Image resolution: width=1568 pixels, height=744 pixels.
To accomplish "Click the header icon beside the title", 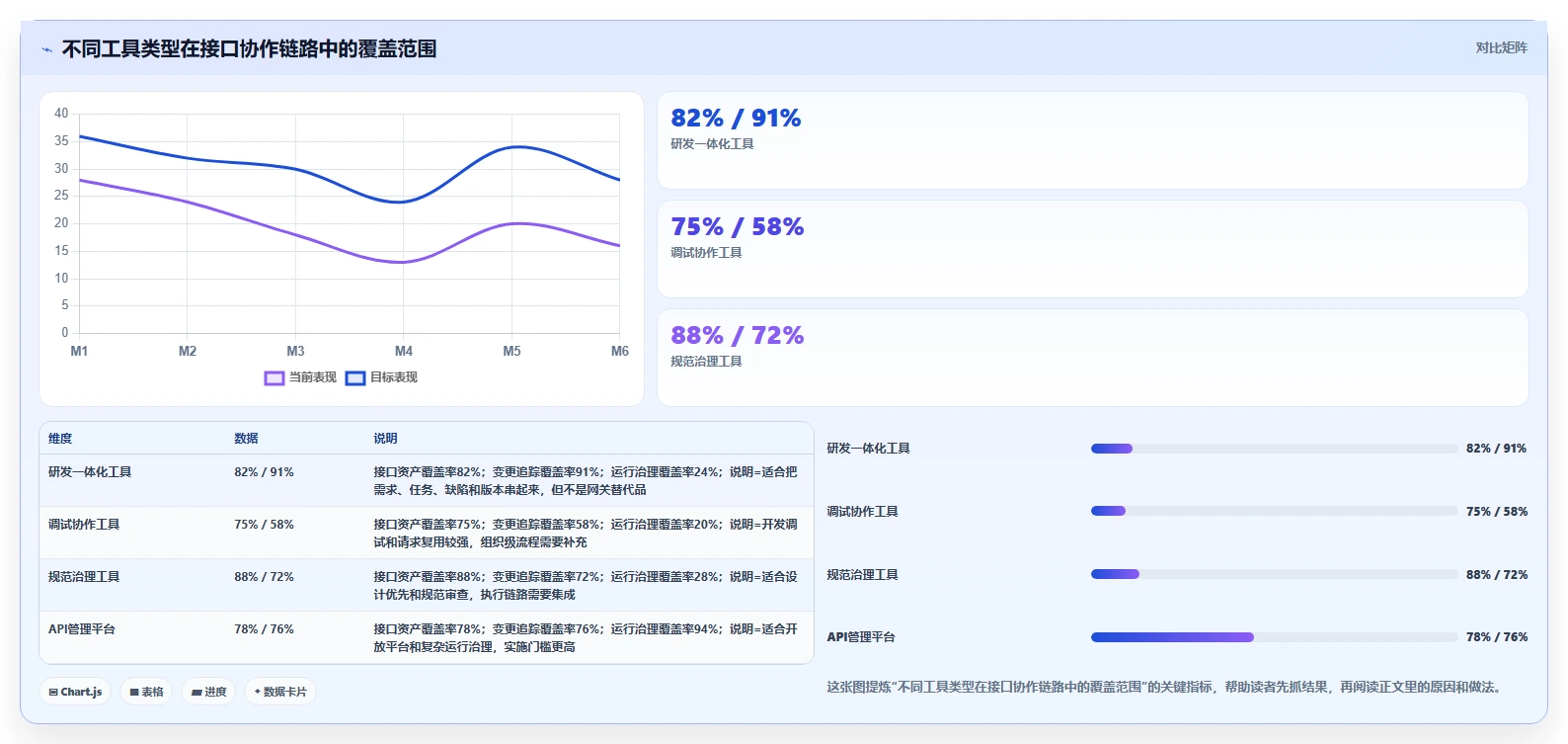I will [46, 49].
